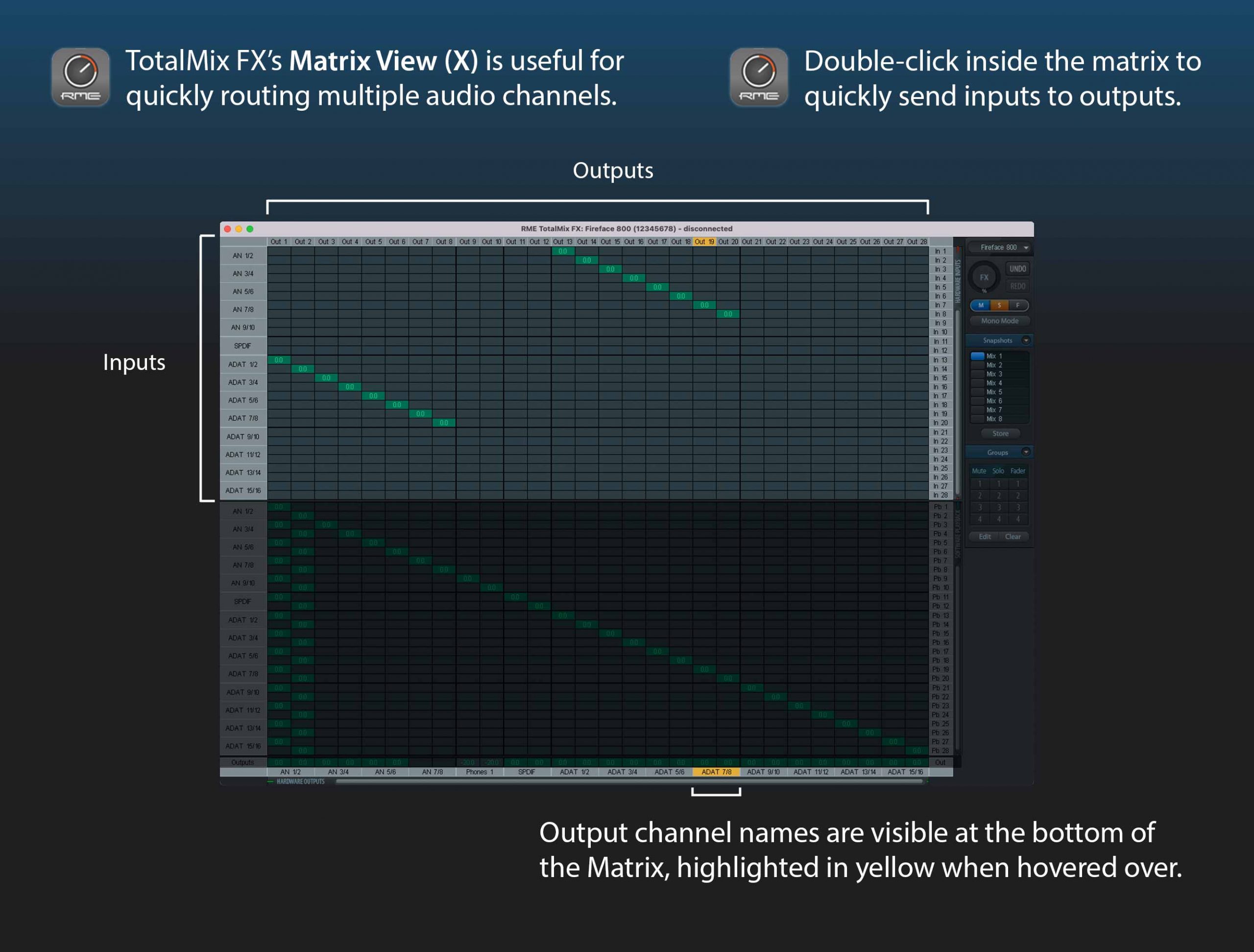Click the REDO button

pos(1017,286)
